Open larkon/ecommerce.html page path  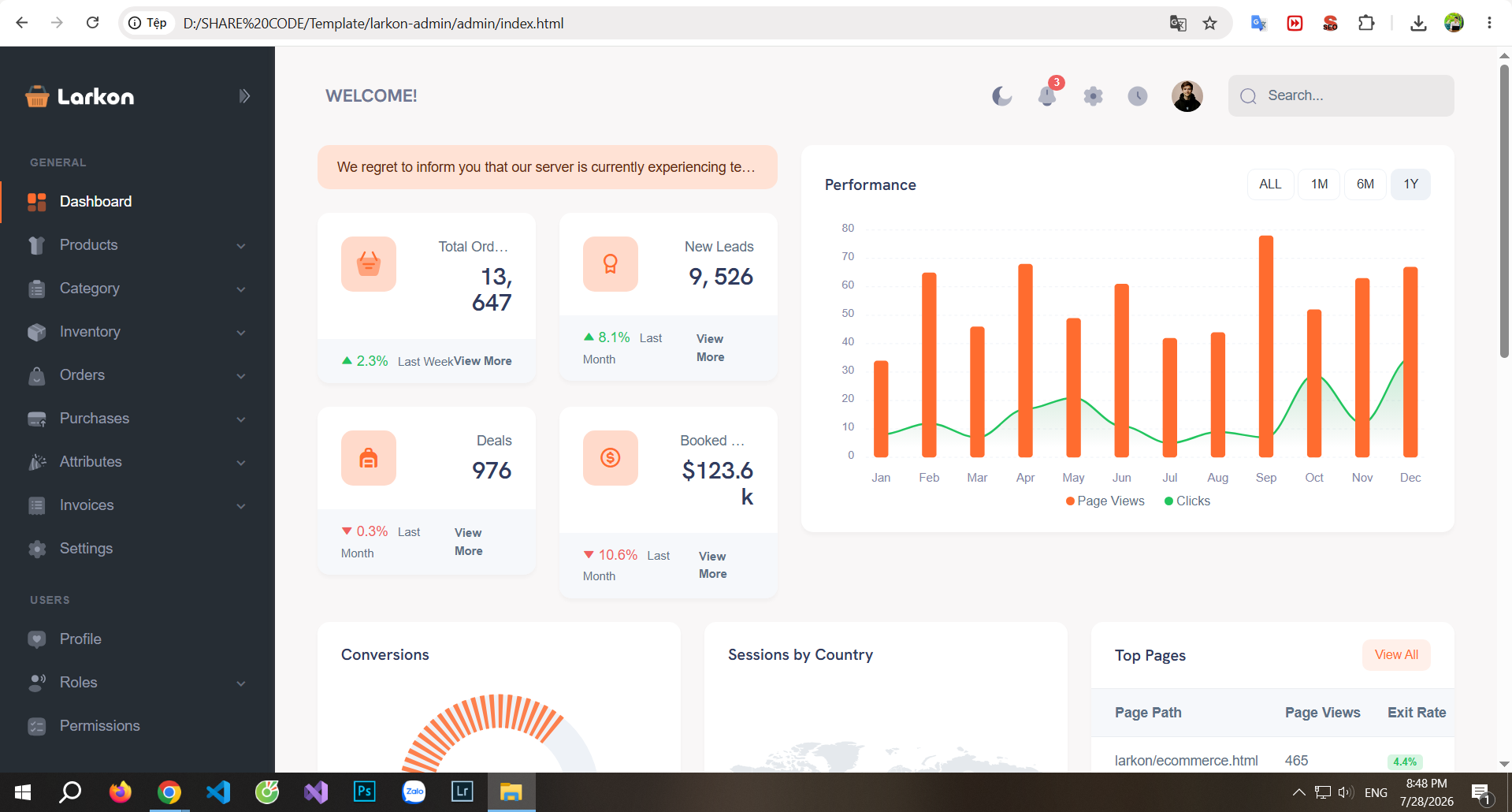[x=1186, y=761]
